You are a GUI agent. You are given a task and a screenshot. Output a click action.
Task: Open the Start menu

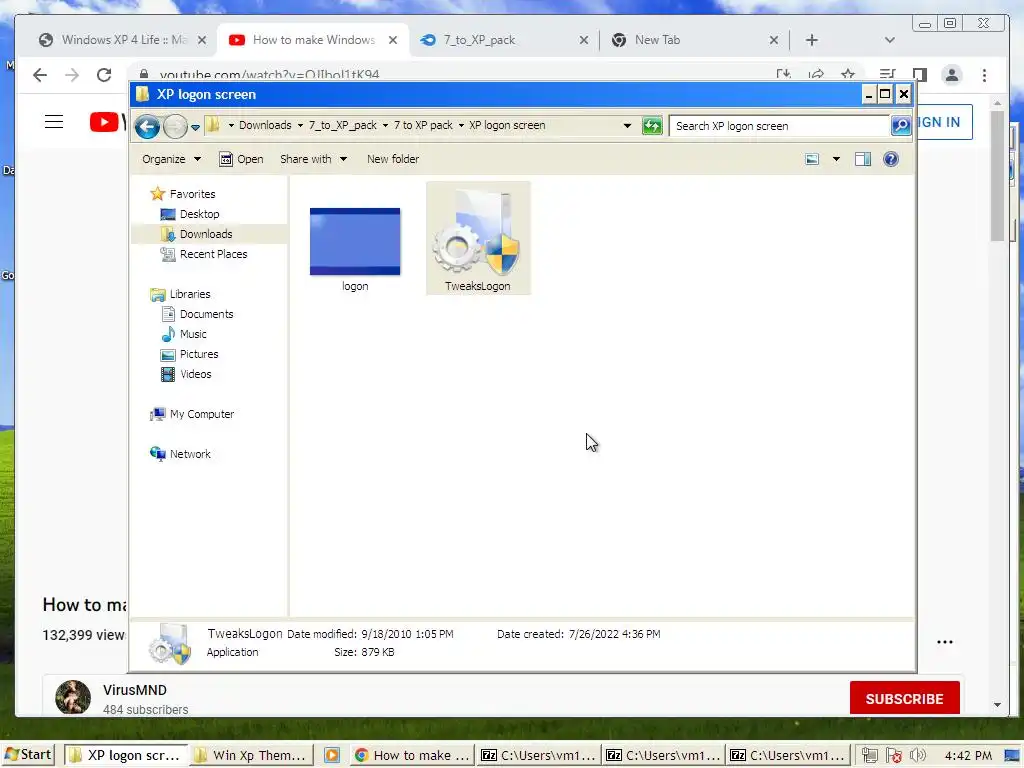[x=29, y=755]
